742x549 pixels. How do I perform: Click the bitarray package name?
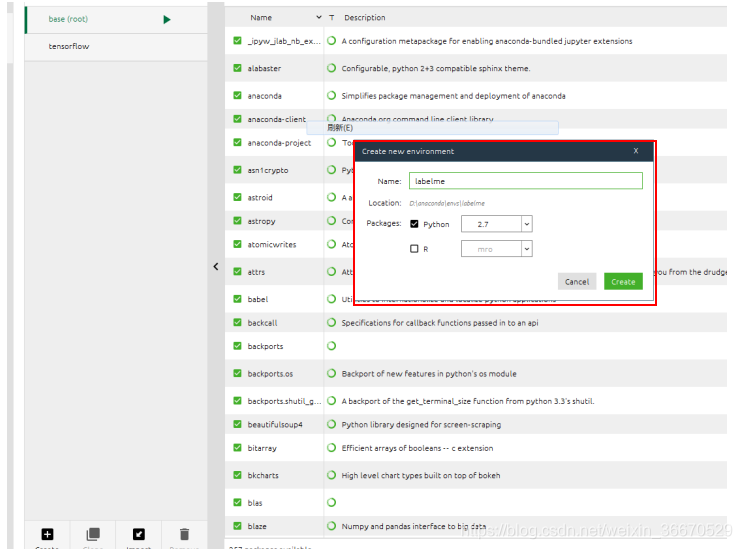click(x=262, y=448)
